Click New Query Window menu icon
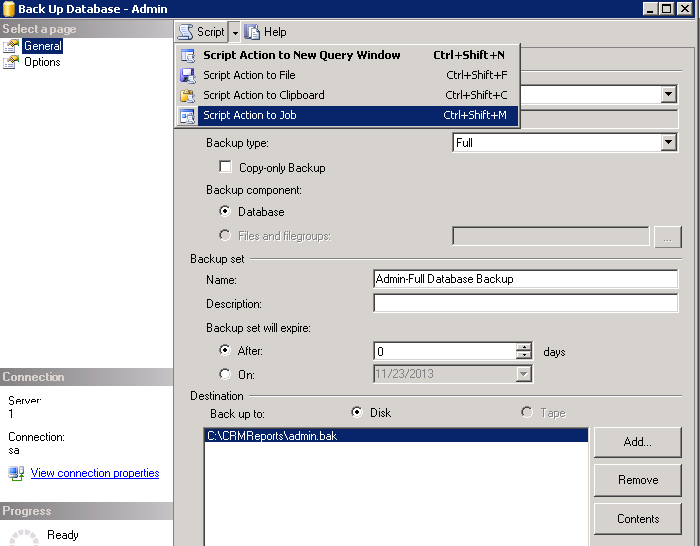 [188, 55]
